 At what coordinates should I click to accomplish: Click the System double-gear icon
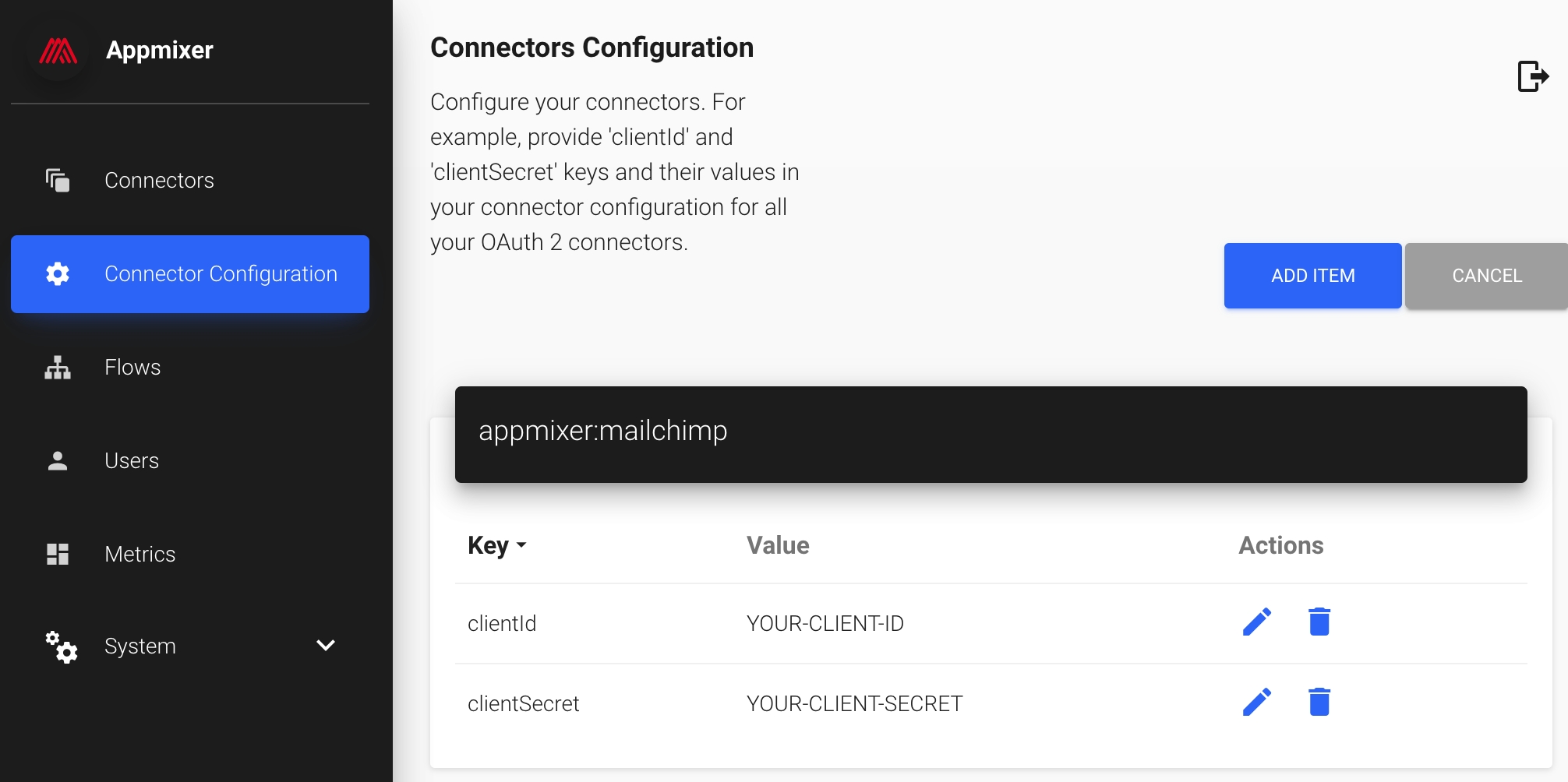pos(61,646)
